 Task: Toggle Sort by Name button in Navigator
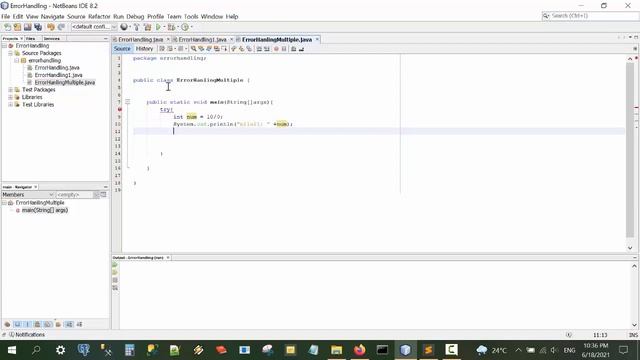click(x=69, y=324)
